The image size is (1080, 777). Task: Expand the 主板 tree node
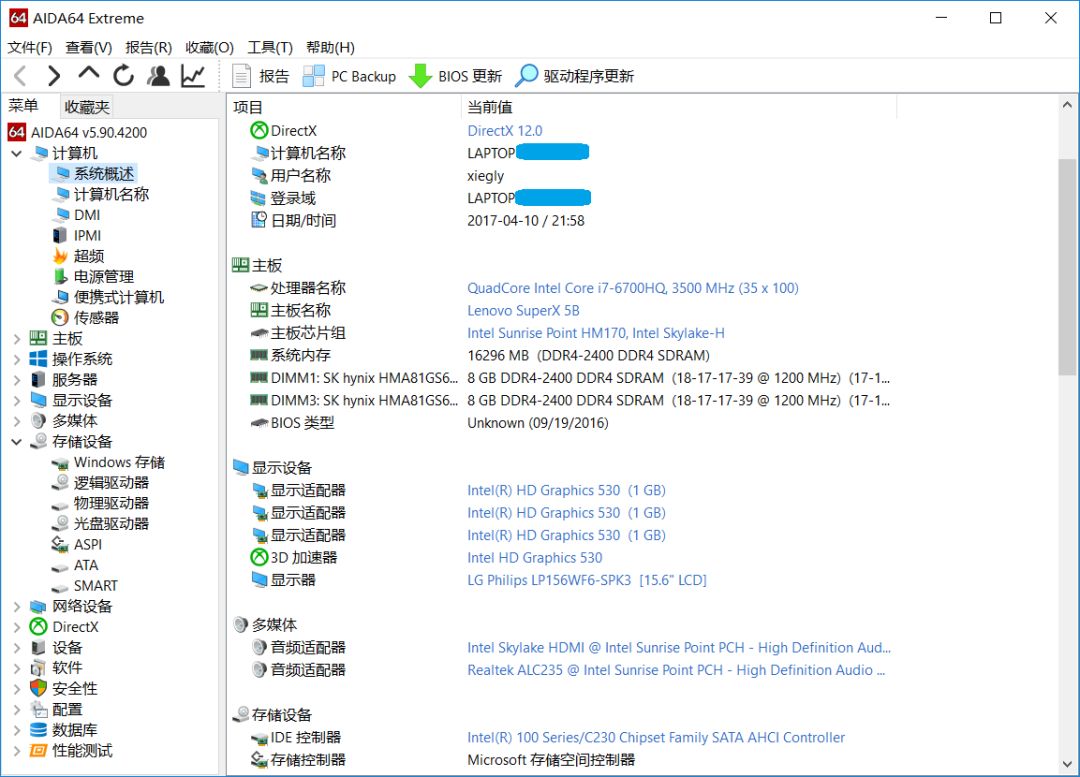[x=15, y=337]
